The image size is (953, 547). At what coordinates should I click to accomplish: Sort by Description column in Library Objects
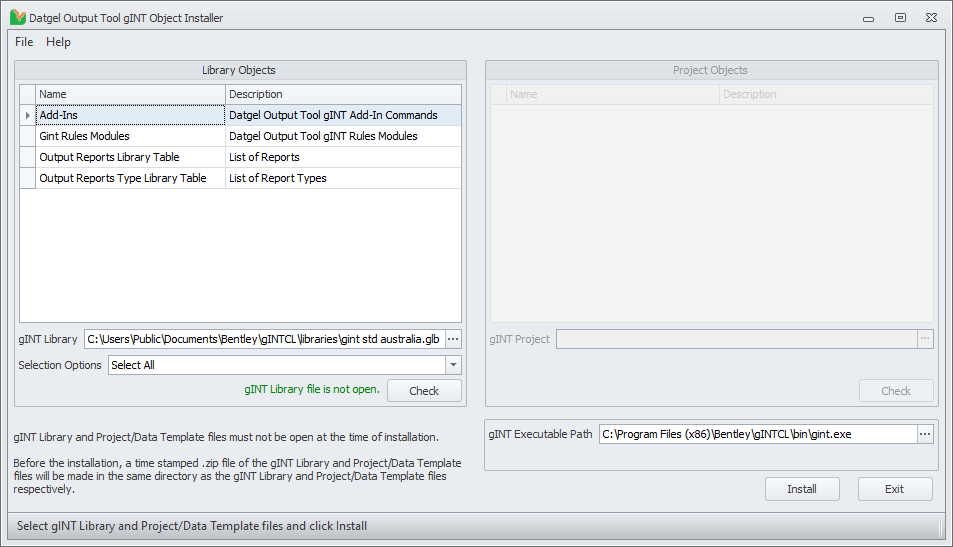343,94
